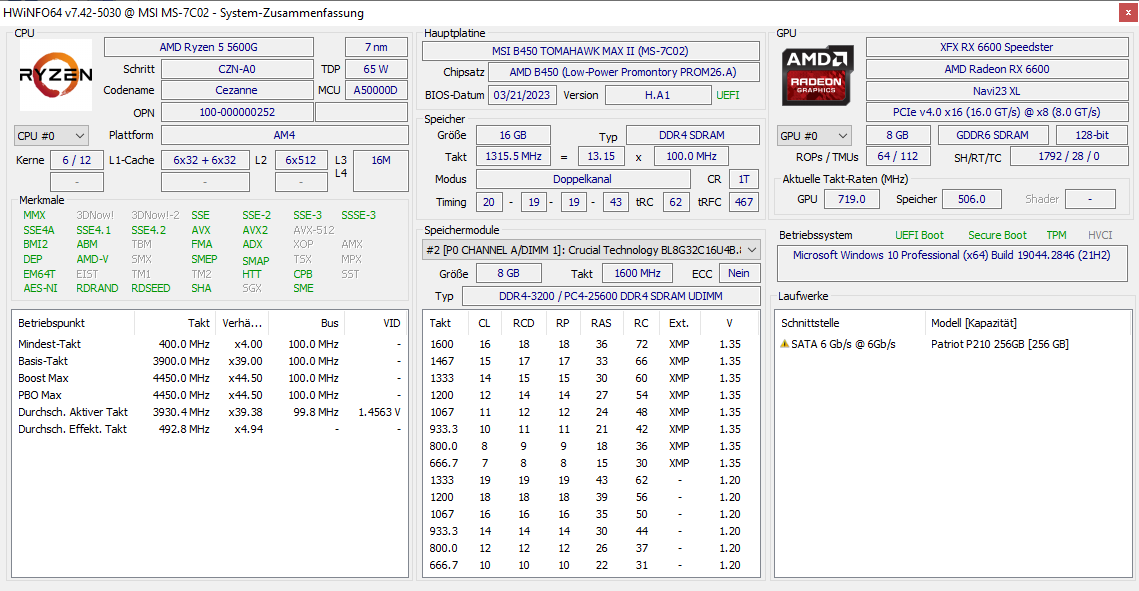Click the ECC Nein field
The image size is (1139, 591).
click(739, 273)
